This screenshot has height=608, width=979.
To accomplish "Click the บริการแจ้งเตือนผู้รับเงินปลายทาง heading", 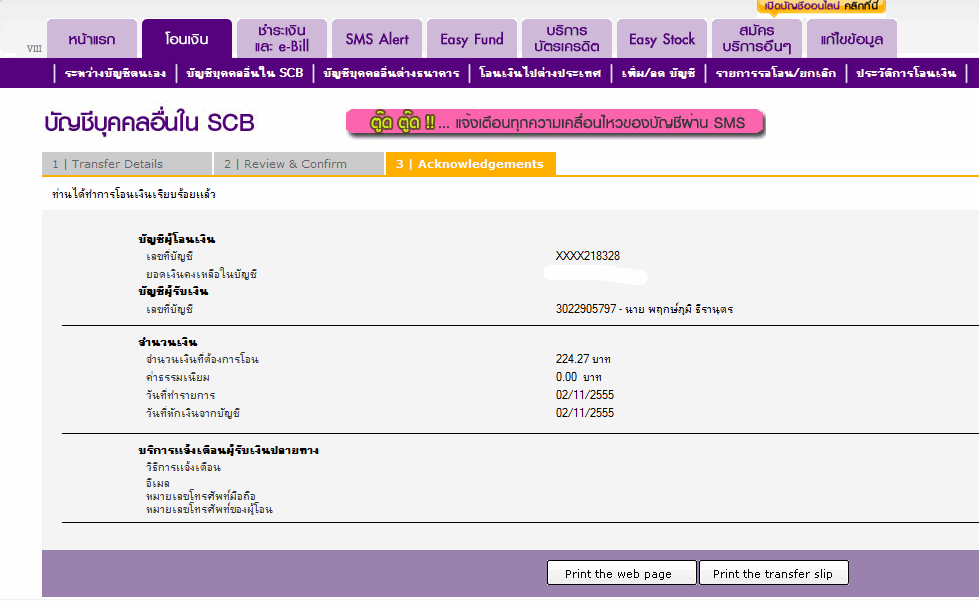I will [229, 450].
